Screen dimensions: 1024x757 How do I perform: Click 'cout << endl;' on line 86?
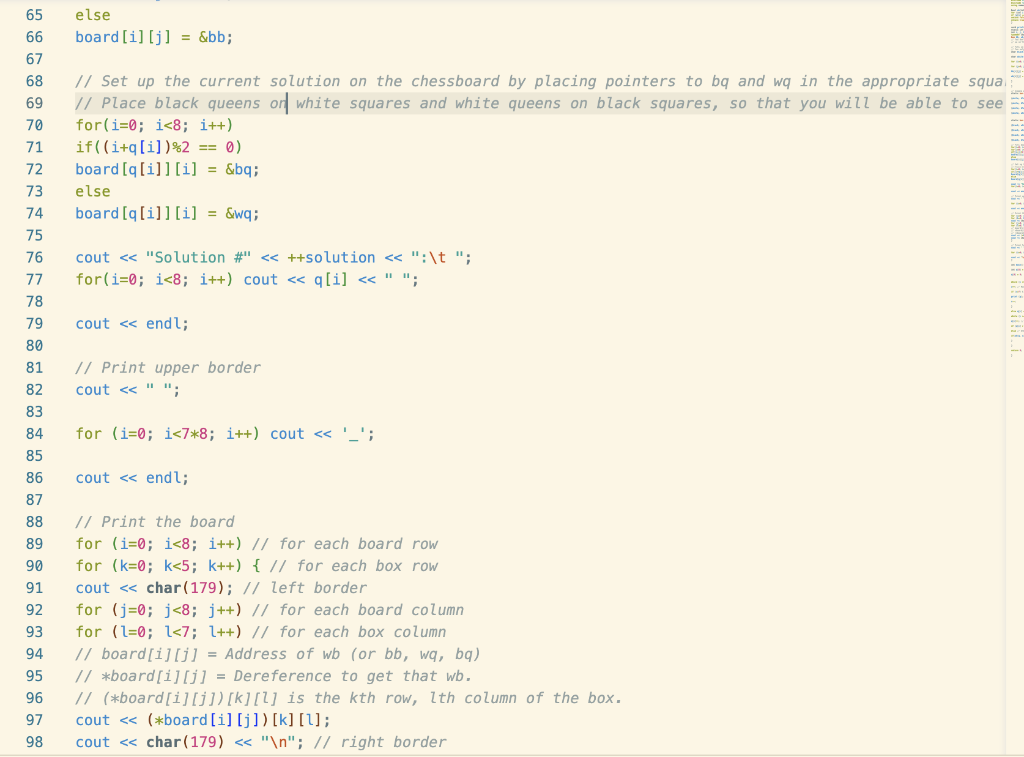[x=132, y=478]
